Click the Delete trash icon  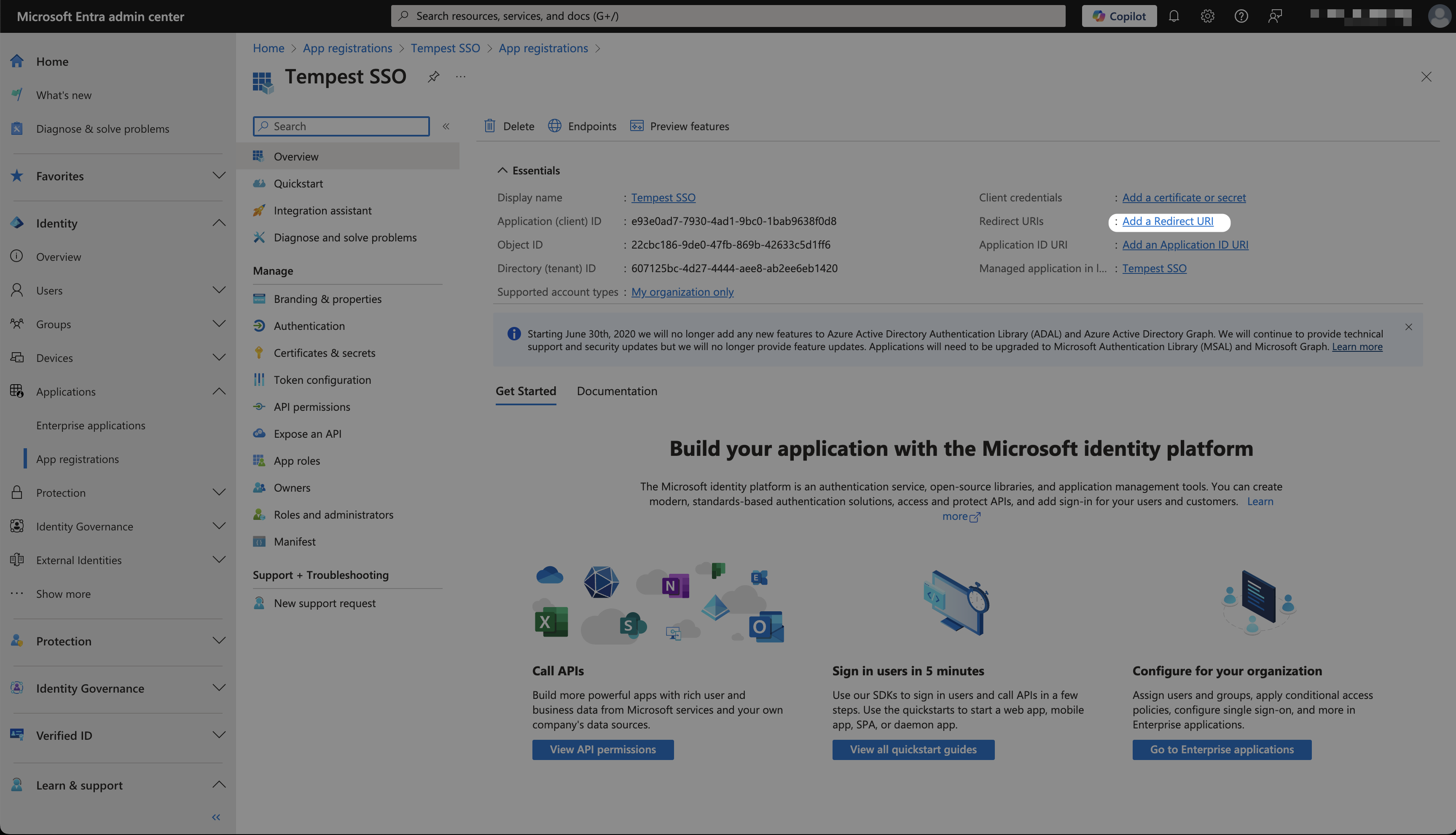pyautogui.click(x=489, y=126)
